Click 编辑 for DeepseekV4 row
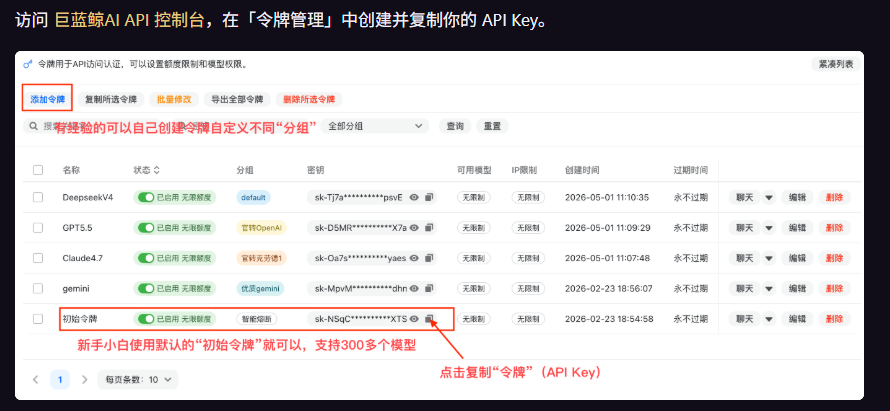 797,197
